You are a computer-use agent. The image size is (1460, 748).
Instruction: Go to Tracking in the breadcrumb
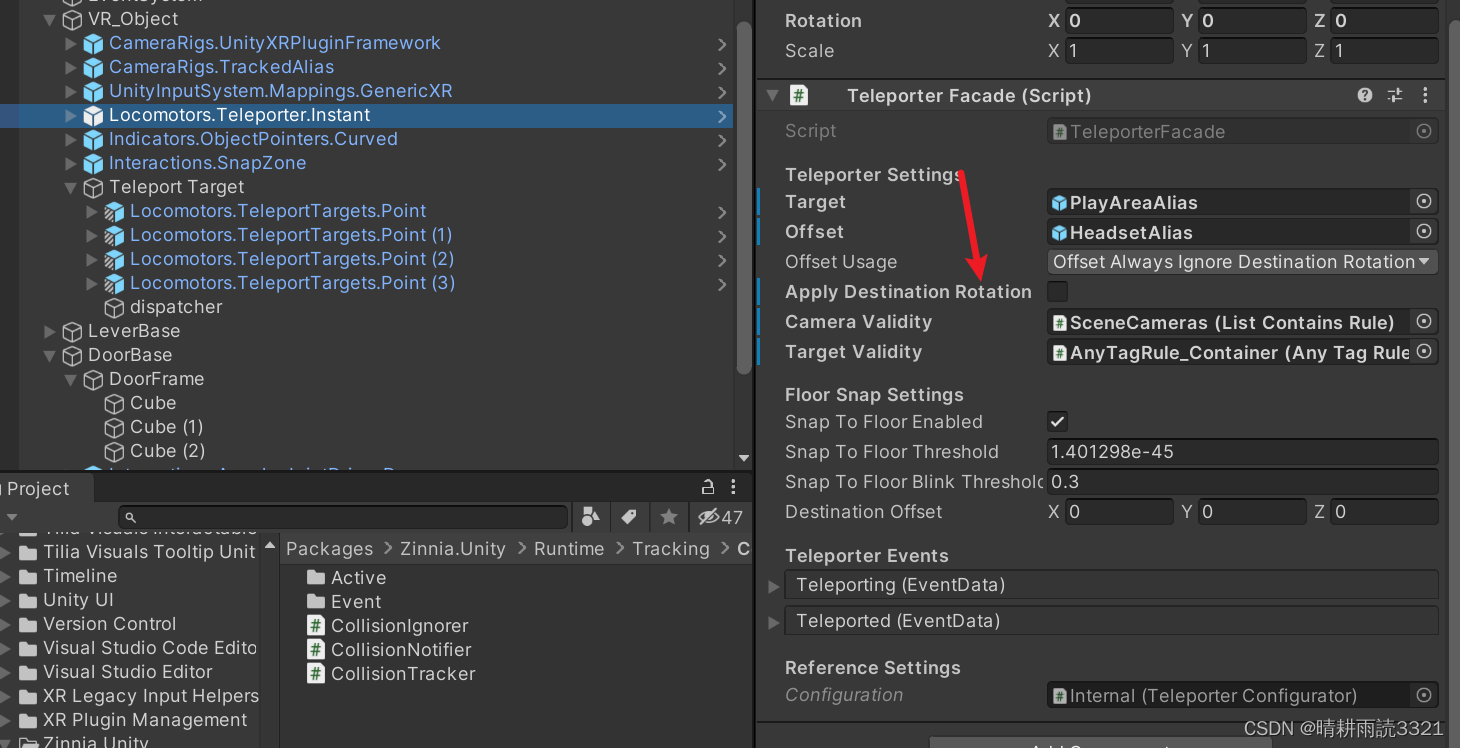(x=671, y=549)
